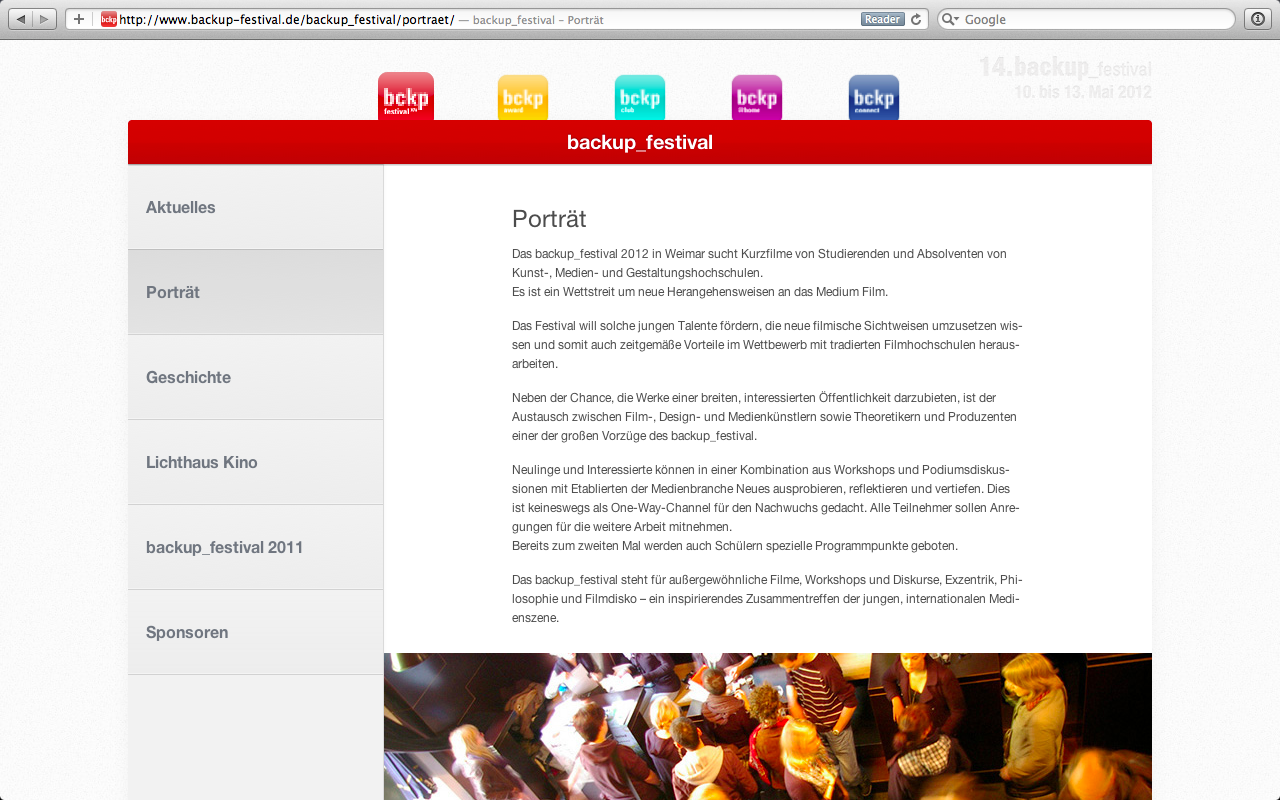Open the Lichthaus Kino sidebar item
This screenshot has width=1280, height=800.
click(255, 462)
